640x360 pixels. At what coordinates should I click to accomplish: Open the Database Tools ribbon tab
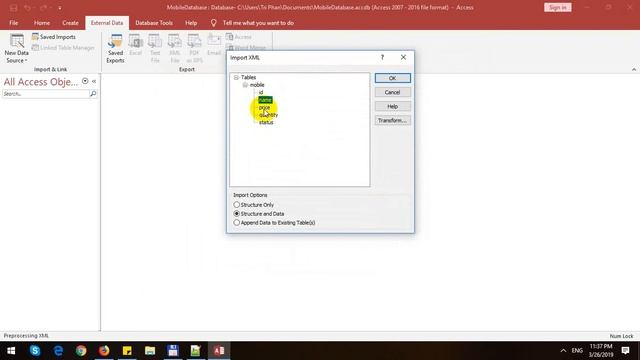(x=154, y=23)
